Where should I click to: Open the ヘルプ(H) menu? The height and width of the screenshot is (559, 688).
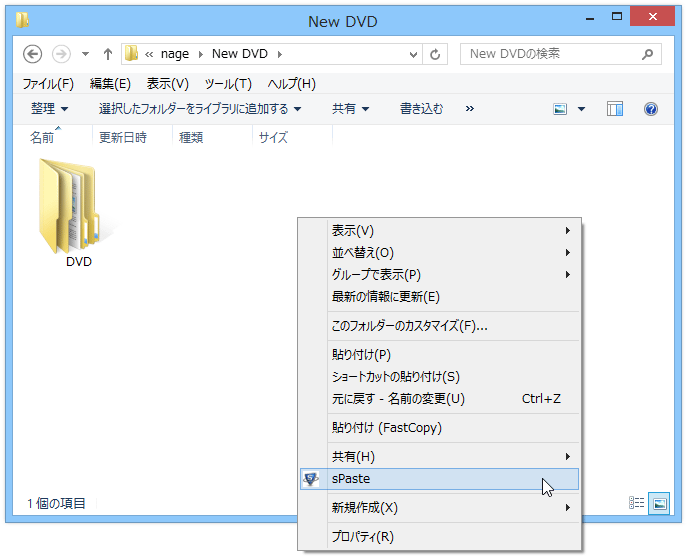tap(291, 83)
